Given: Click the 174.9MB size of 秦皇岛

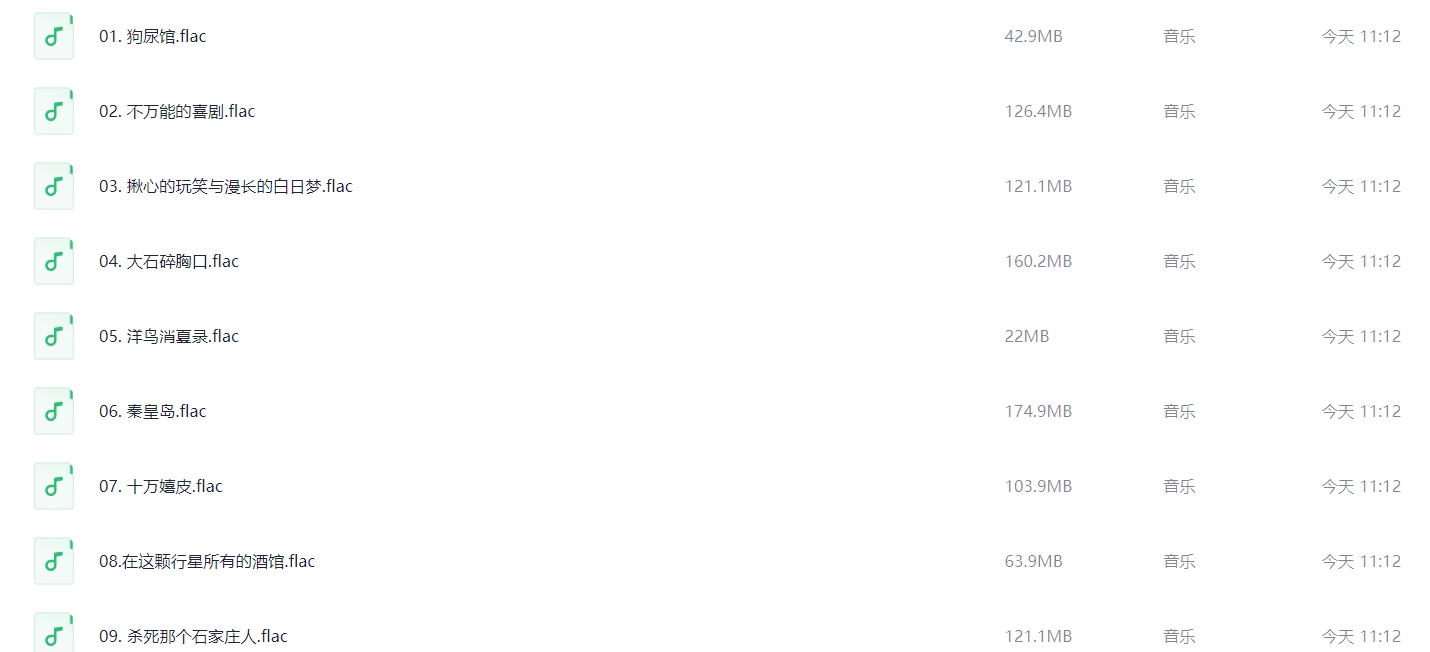Looking at the screenshot, I should (x=1038, y=411).
